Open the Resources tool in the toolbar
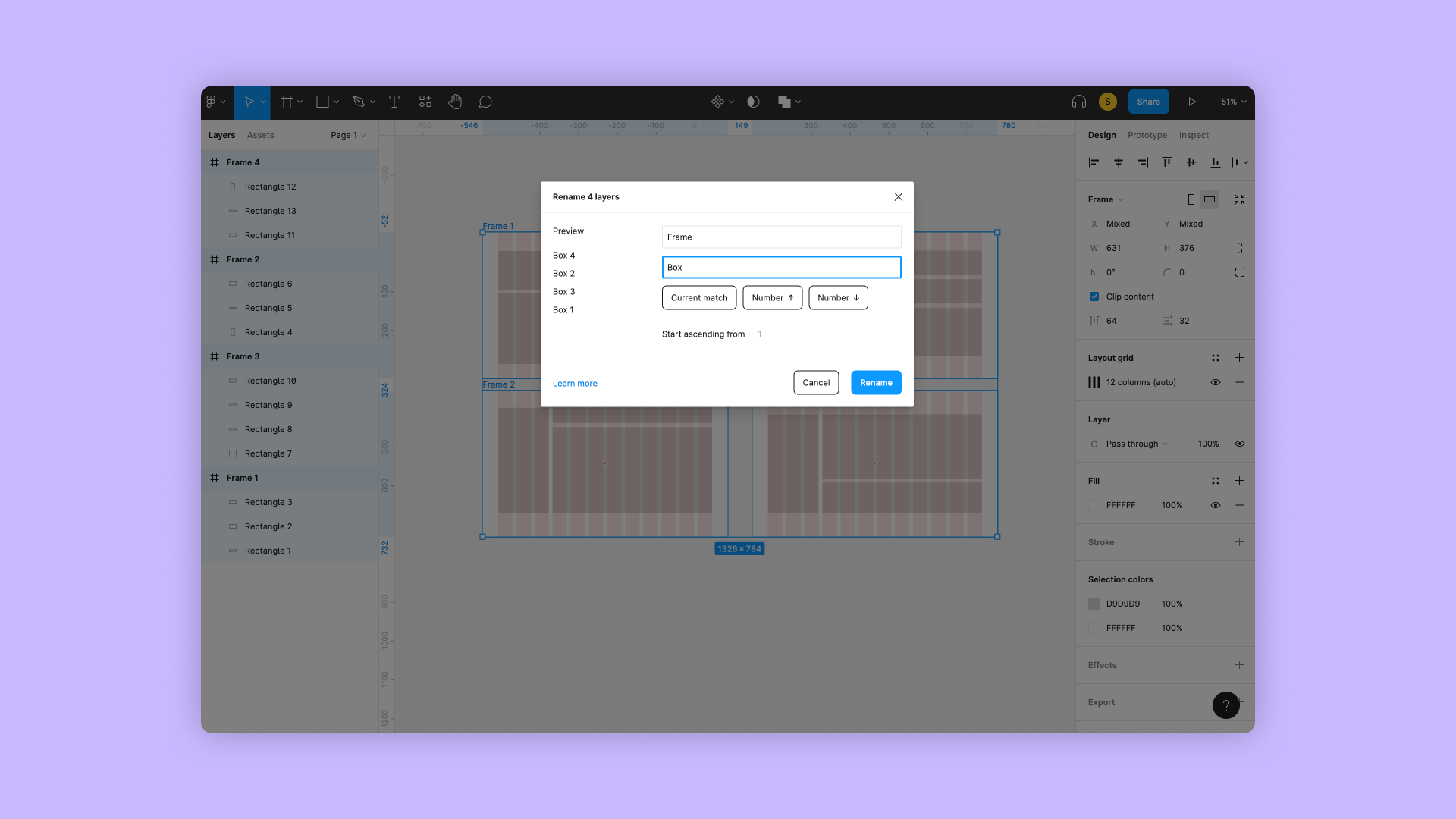The height and width of the screenshot is (819, 1456). click(x=425, y=102)
